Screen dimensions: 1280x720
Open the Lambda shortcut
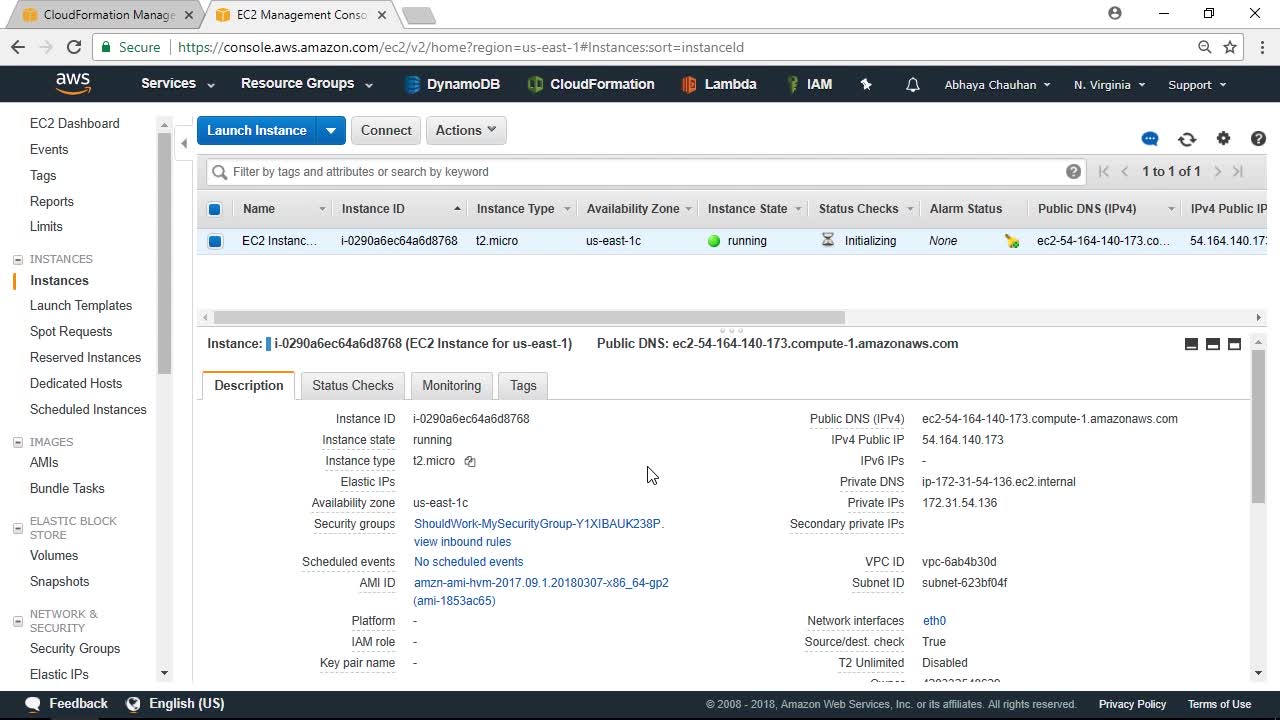tap(718, 84)
